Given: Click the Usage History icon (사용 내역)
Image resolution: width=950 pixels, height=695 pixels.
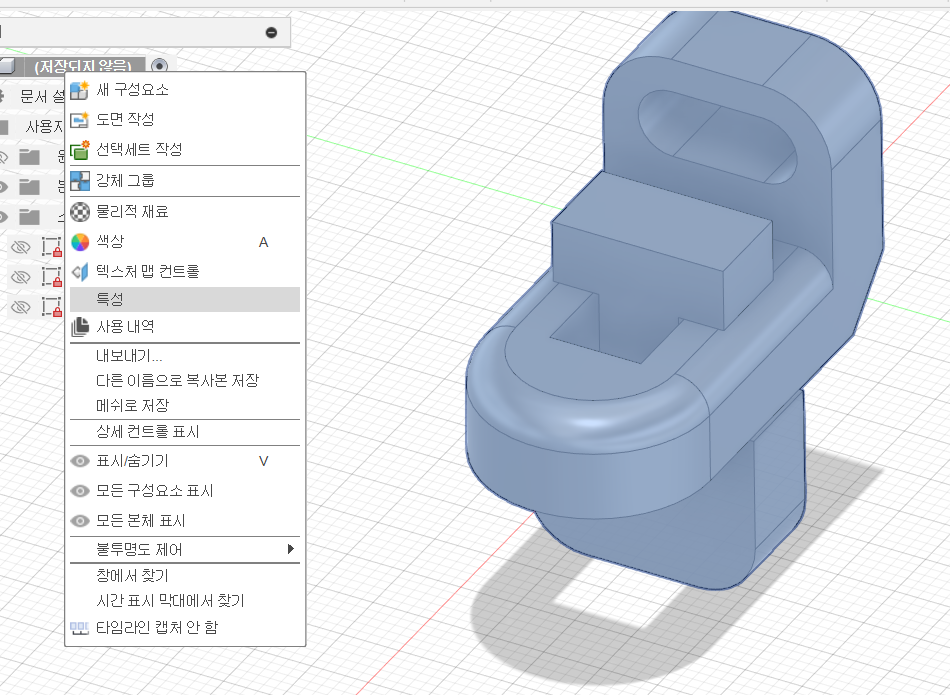Looking at the screenshot, I should pyautogui.click(x=79, y=327).
